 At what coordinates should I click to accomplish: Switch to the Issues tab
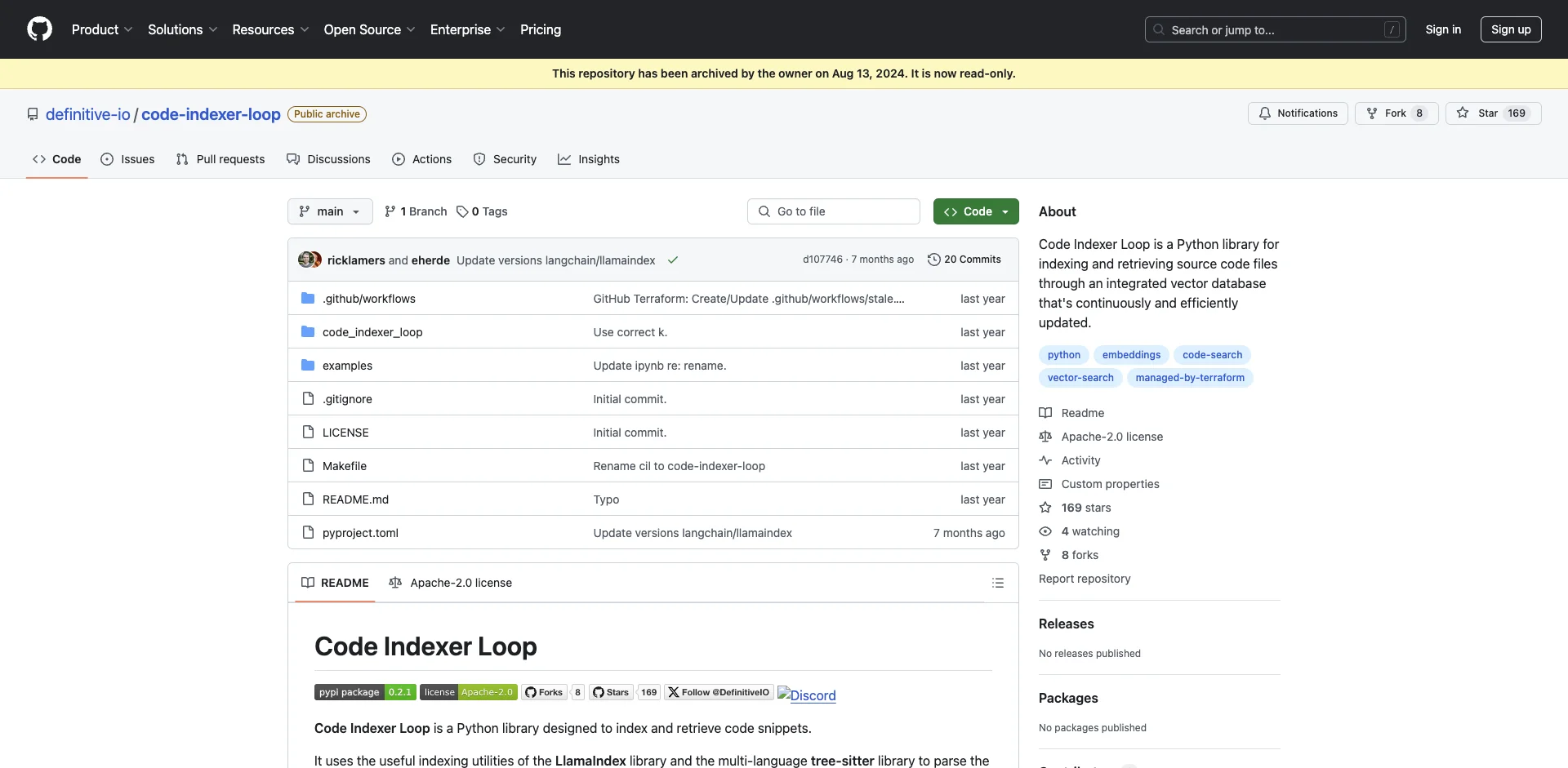[x=127, y=159]
